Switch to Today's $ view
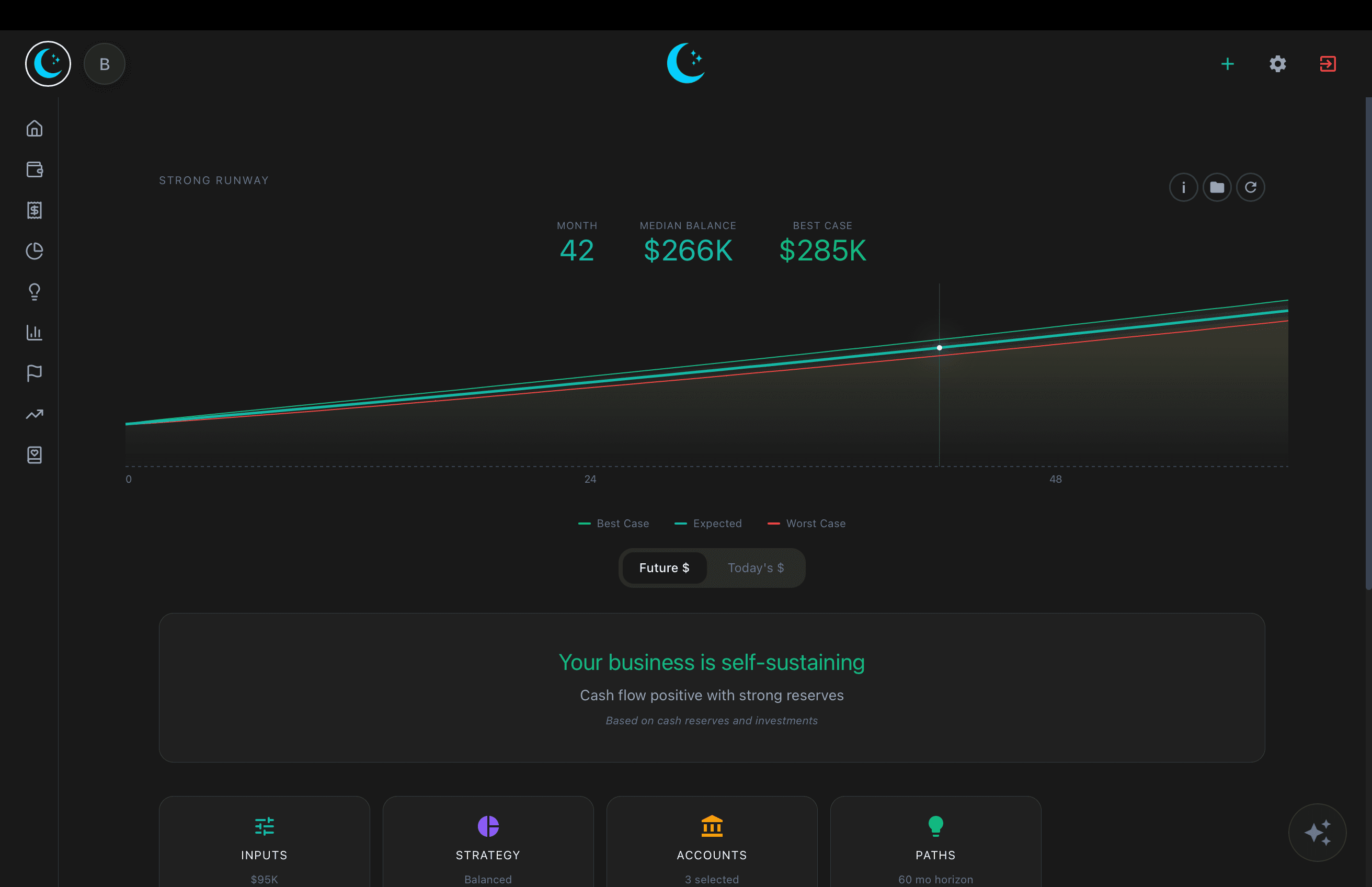Viewport: 1372px width, 887px height. [x=756, y=568]
